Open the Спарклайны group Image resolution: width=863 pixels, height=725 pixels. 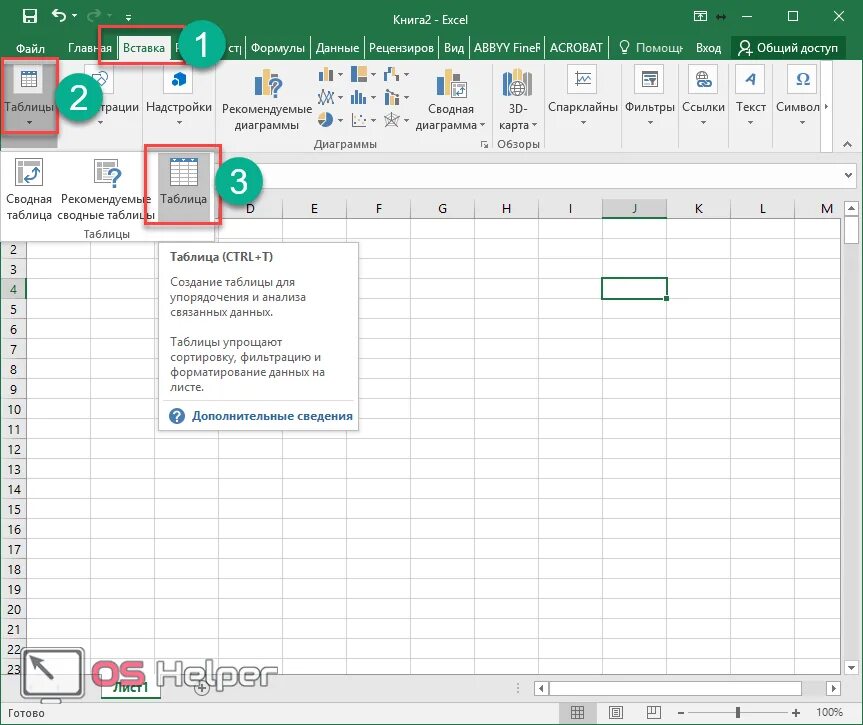pyautogui.click(x=583, y=96)
